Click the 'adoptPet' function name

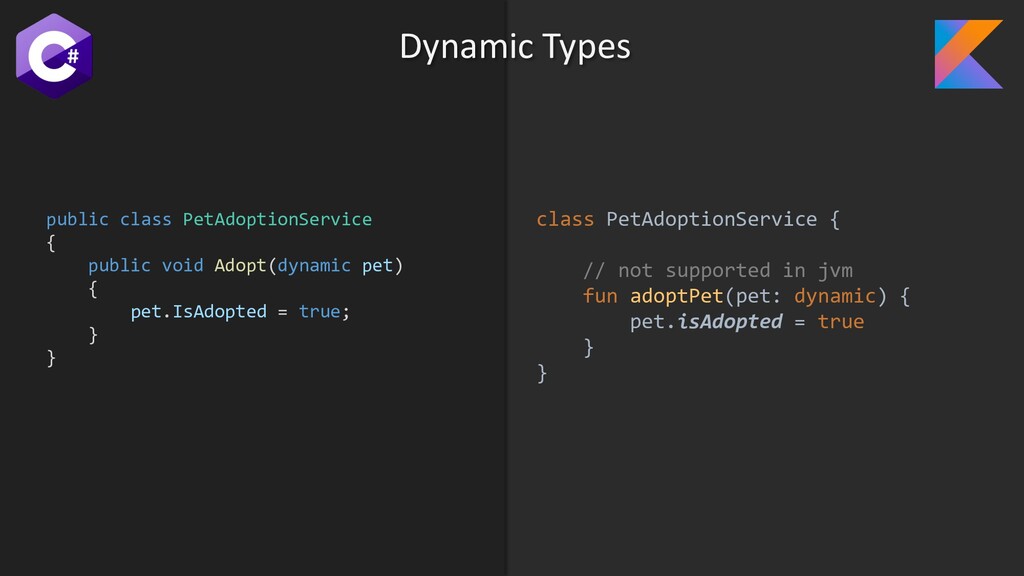(677, 296)
